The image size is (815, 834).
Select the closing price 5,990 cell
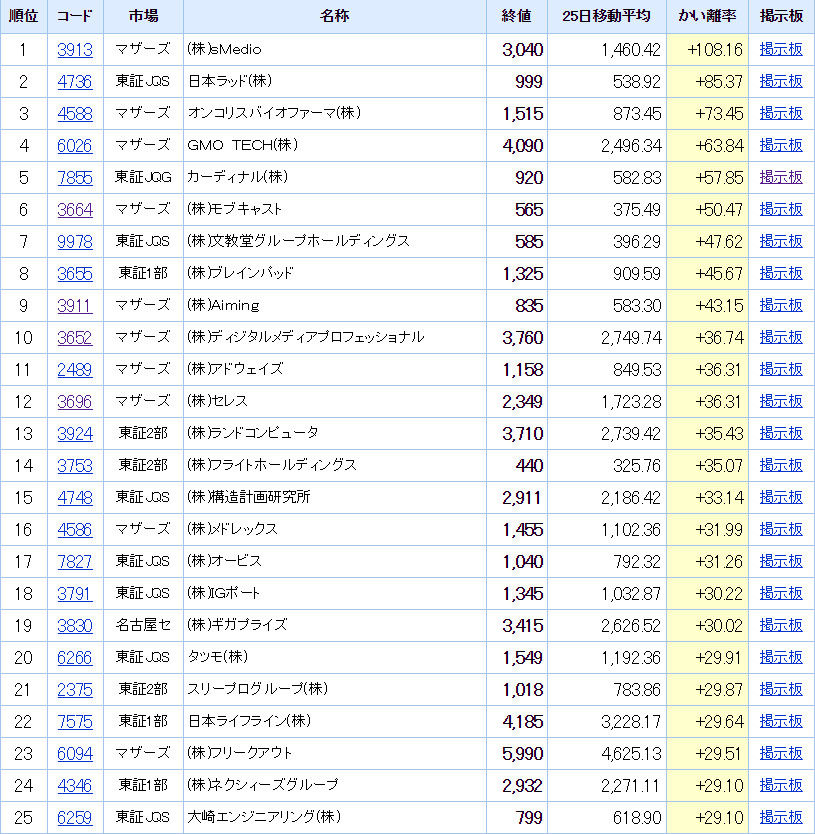click(x=517, y=753)
